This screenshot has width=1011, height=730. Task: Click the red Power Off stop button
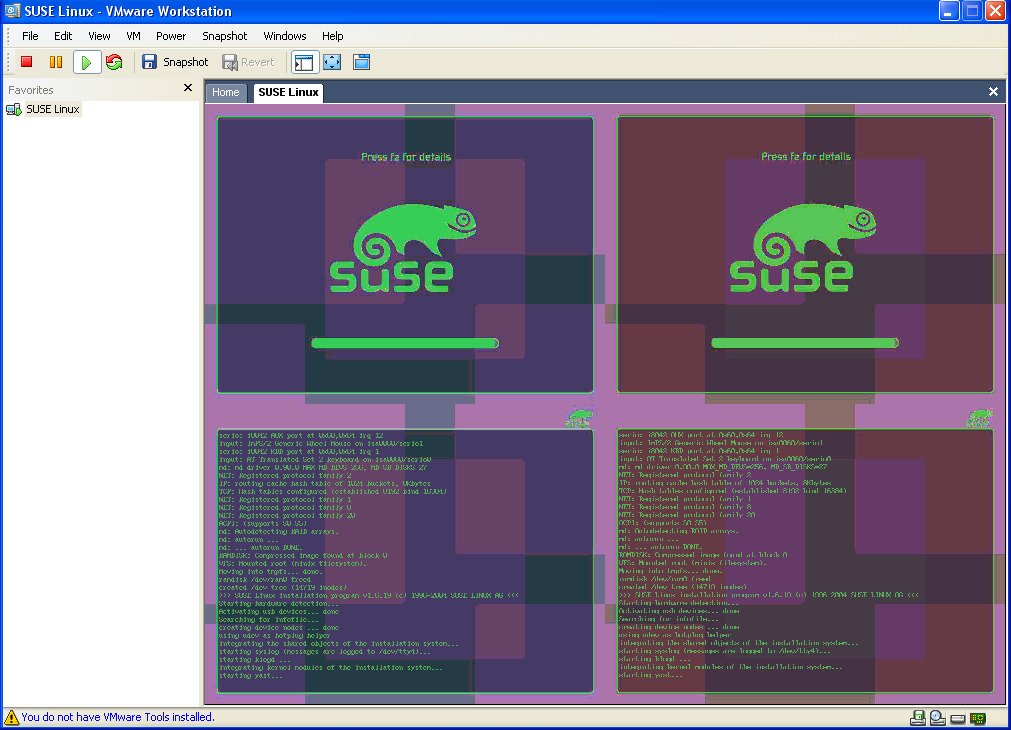[27, 62]
